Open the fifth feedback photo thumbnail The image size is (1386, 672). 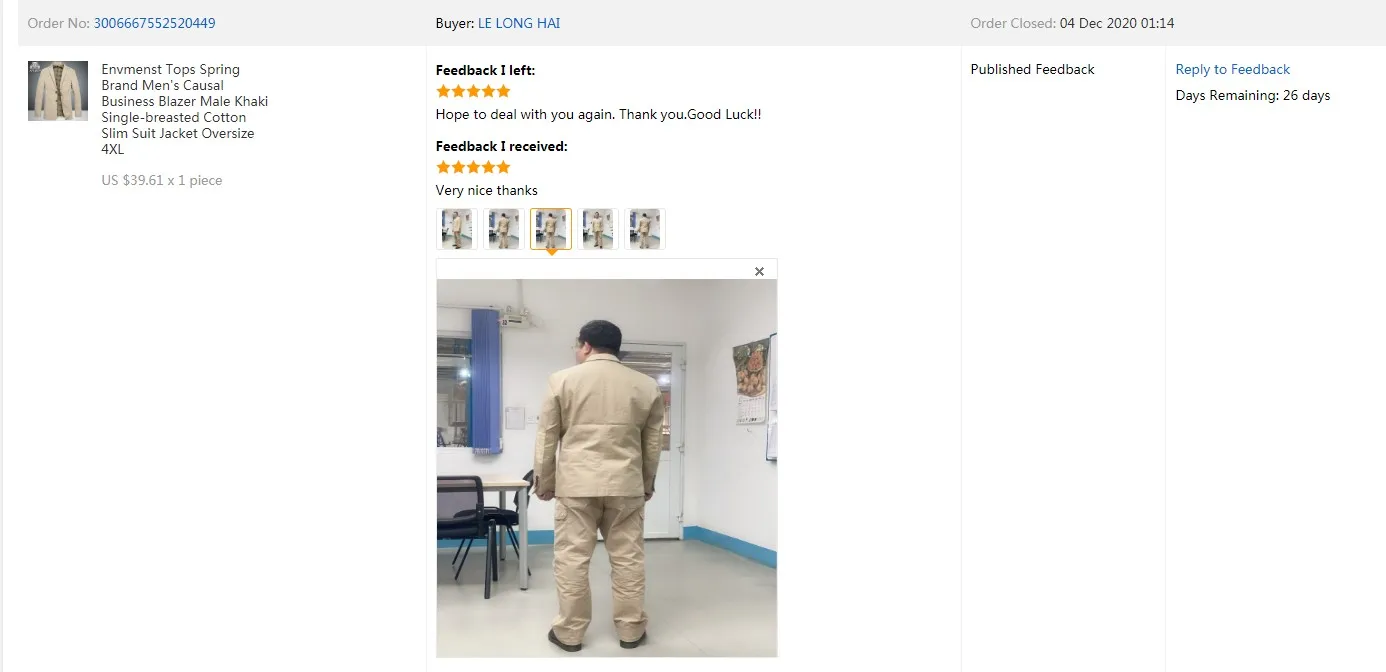(x=645, y=229)
